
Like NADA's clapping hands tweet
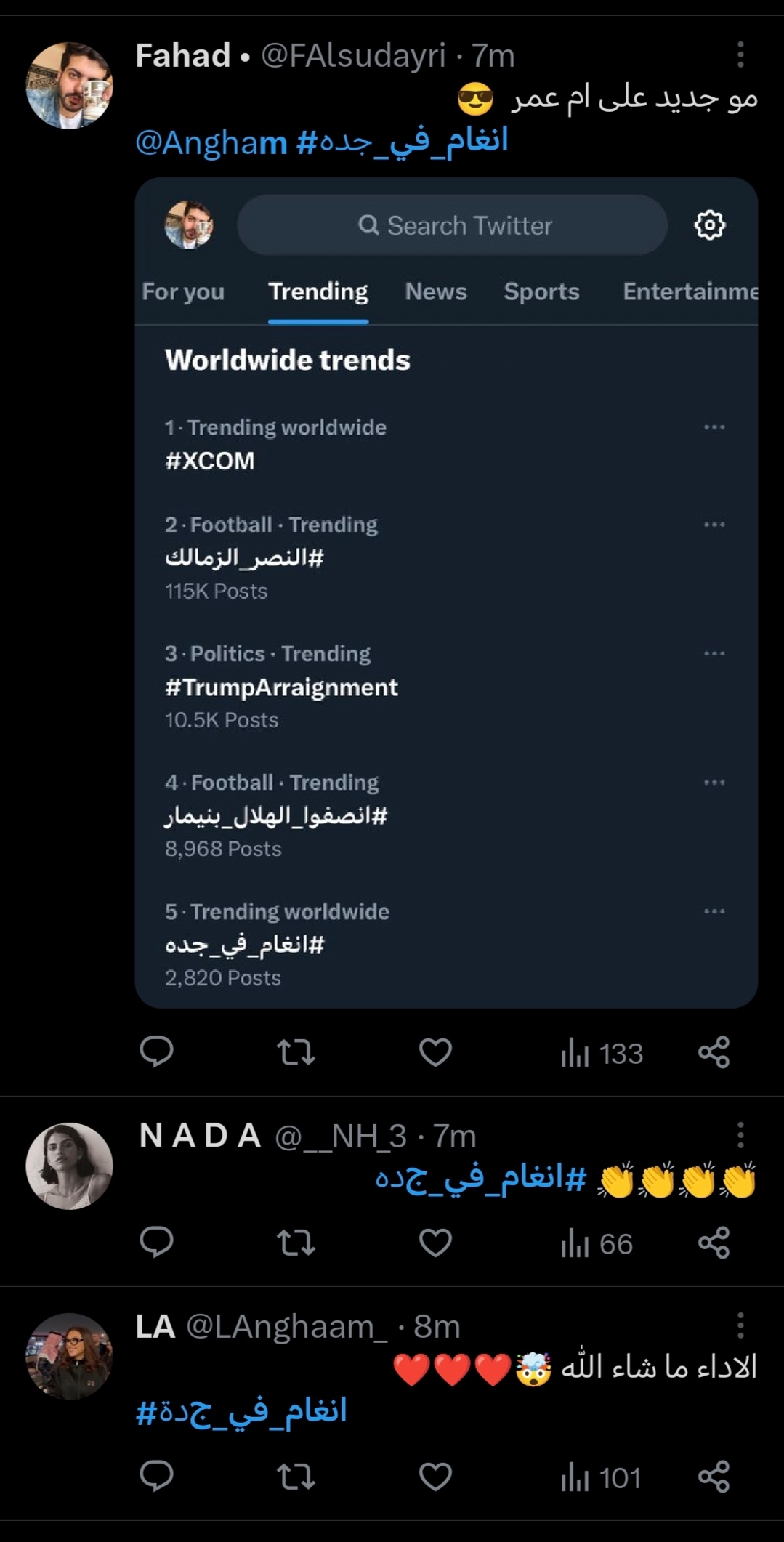[x=435, y=1243]
